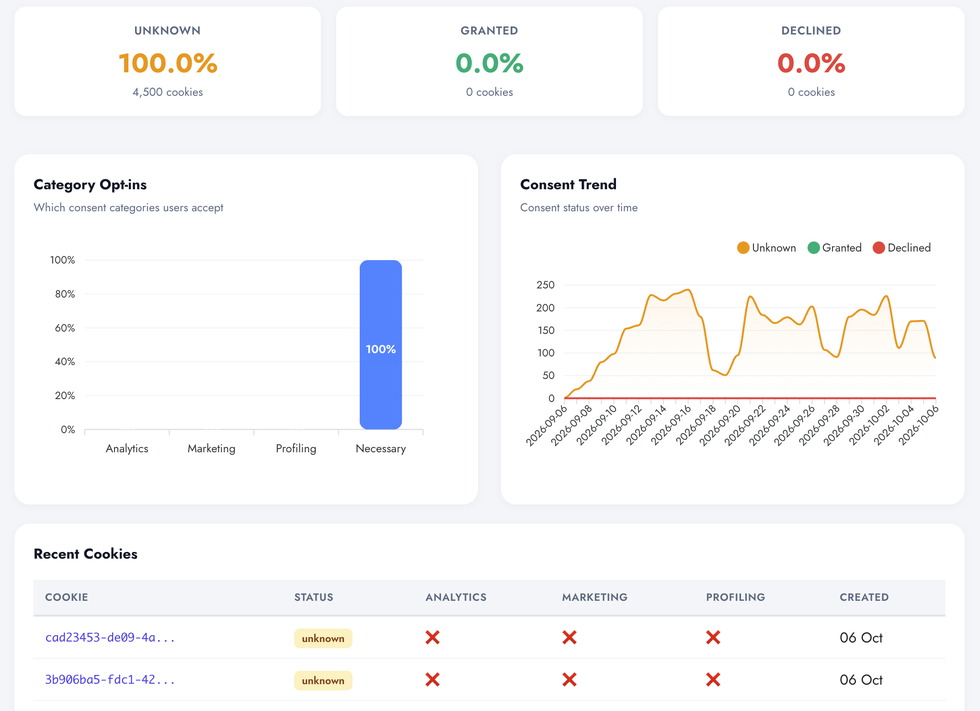
Task: Click the 2026-09-06 x-axis date label
Action: click(547, 425)
